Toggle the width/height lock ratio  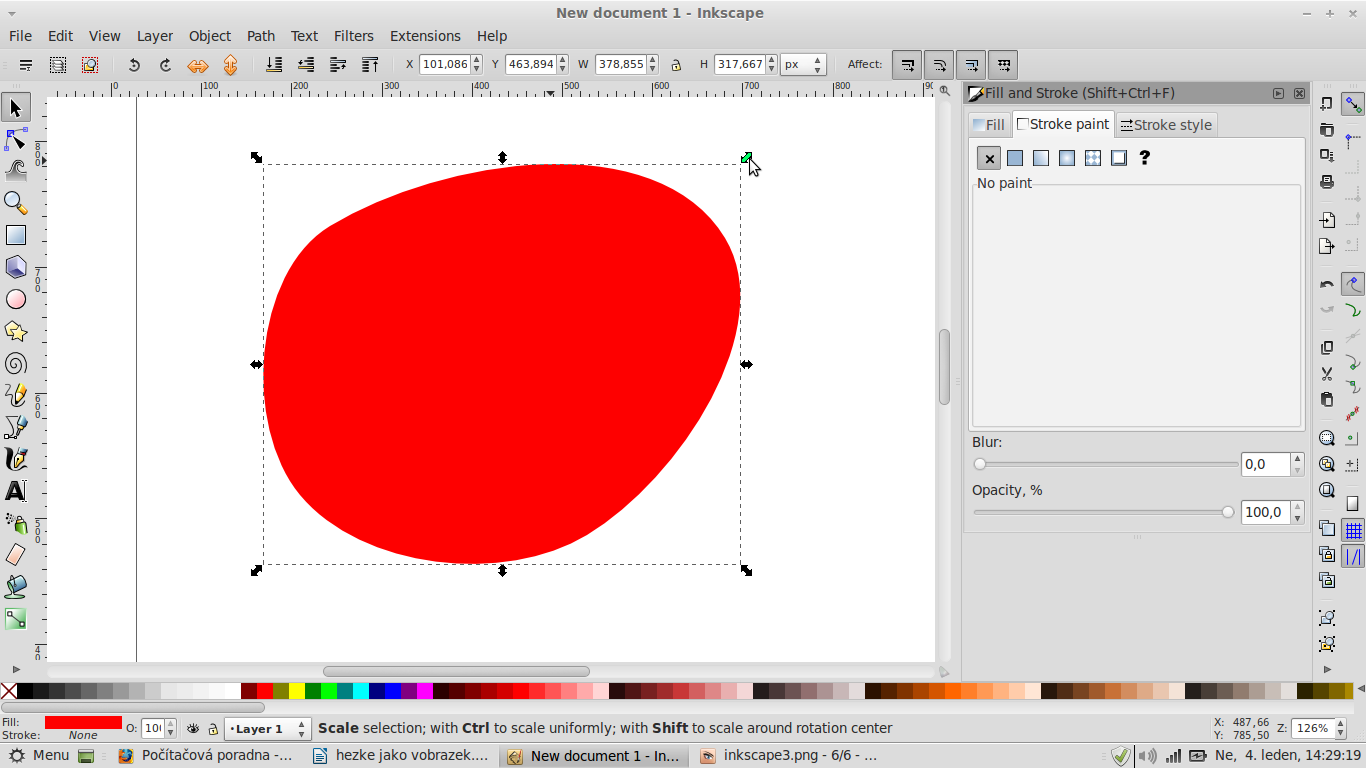[x=676, y=65]
